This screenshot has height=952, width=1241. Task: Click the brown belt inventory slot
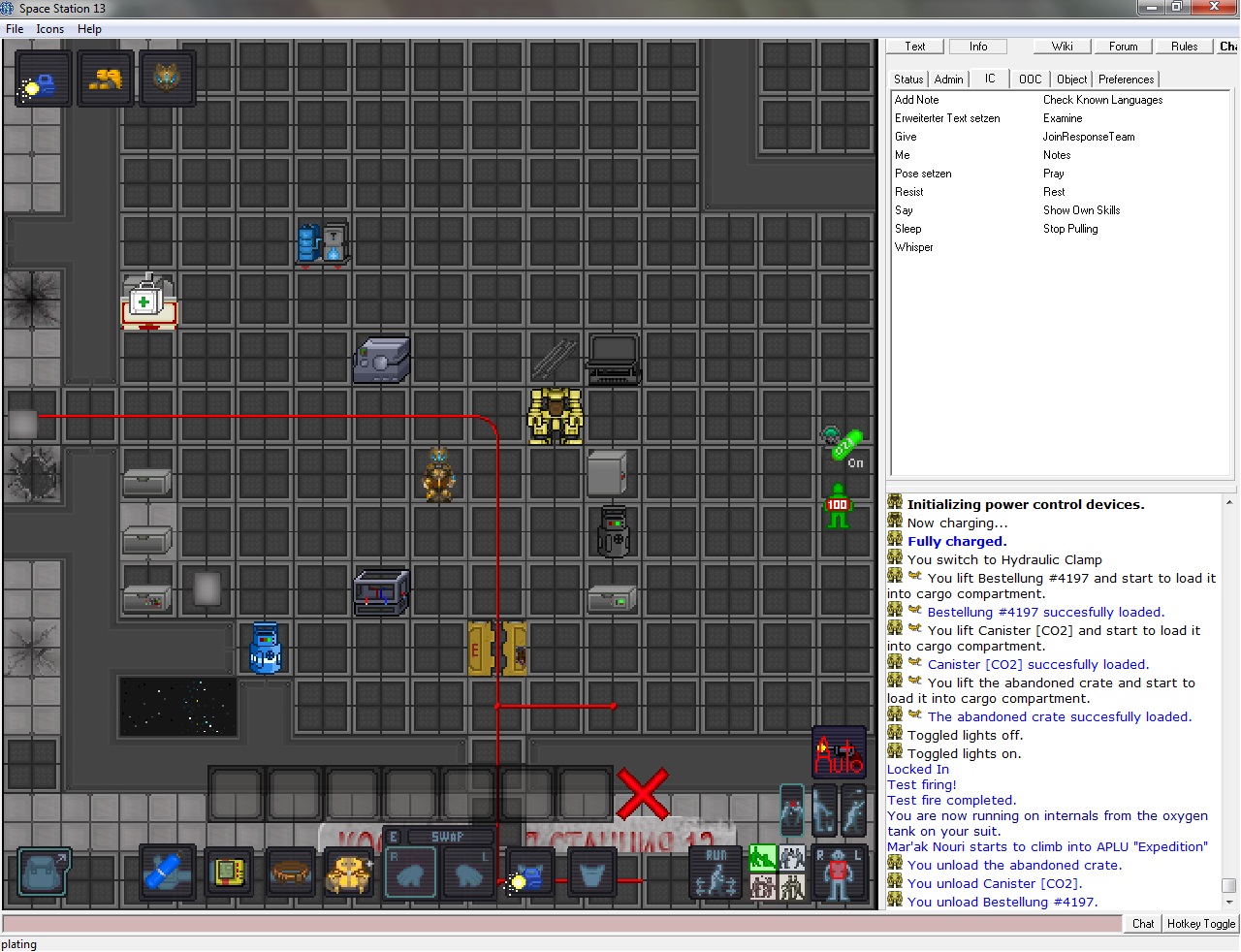point(290,872)
